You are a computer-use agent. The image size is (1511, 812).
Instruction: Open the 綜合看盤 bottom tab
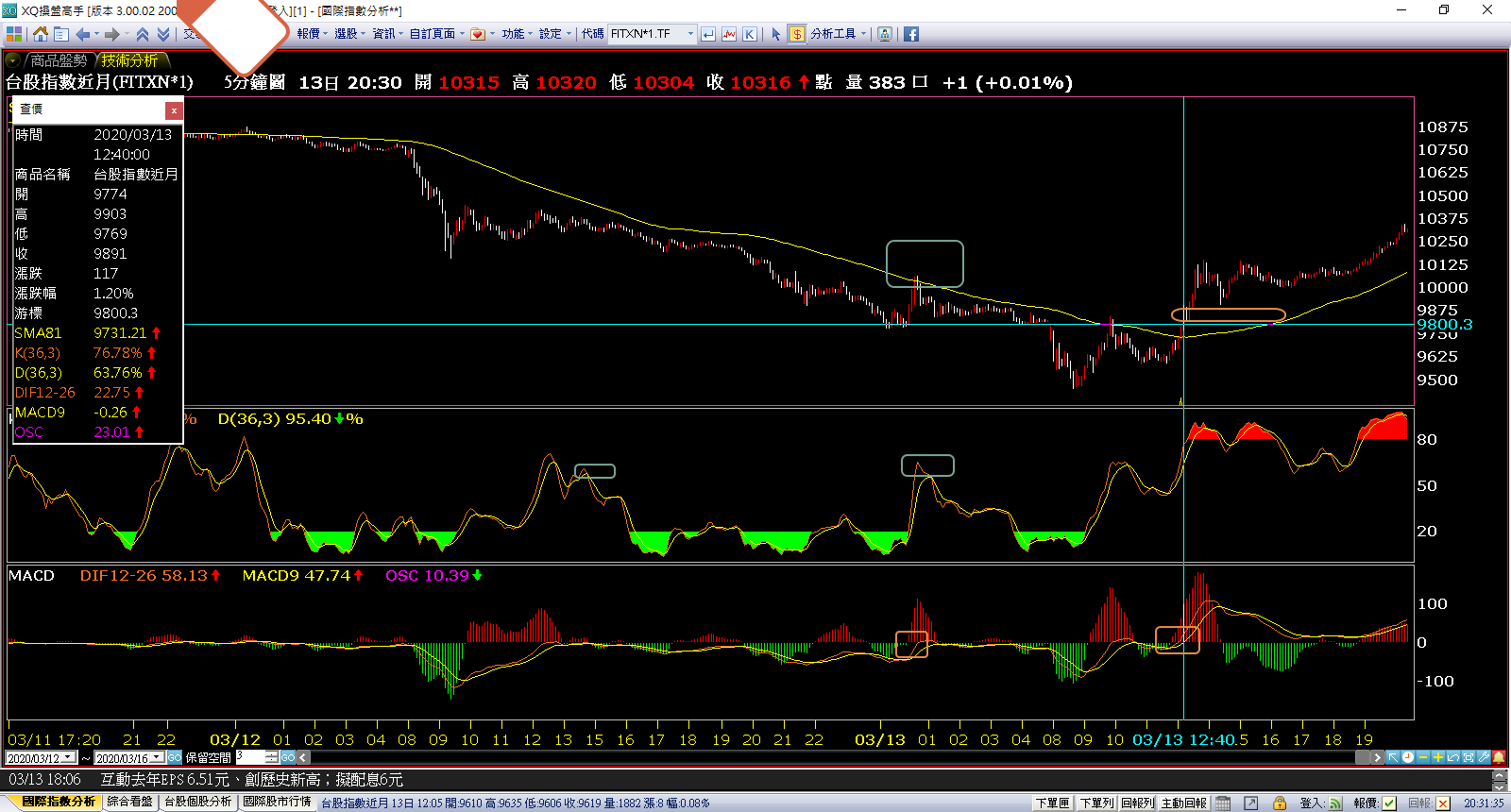tap(129, 802)
